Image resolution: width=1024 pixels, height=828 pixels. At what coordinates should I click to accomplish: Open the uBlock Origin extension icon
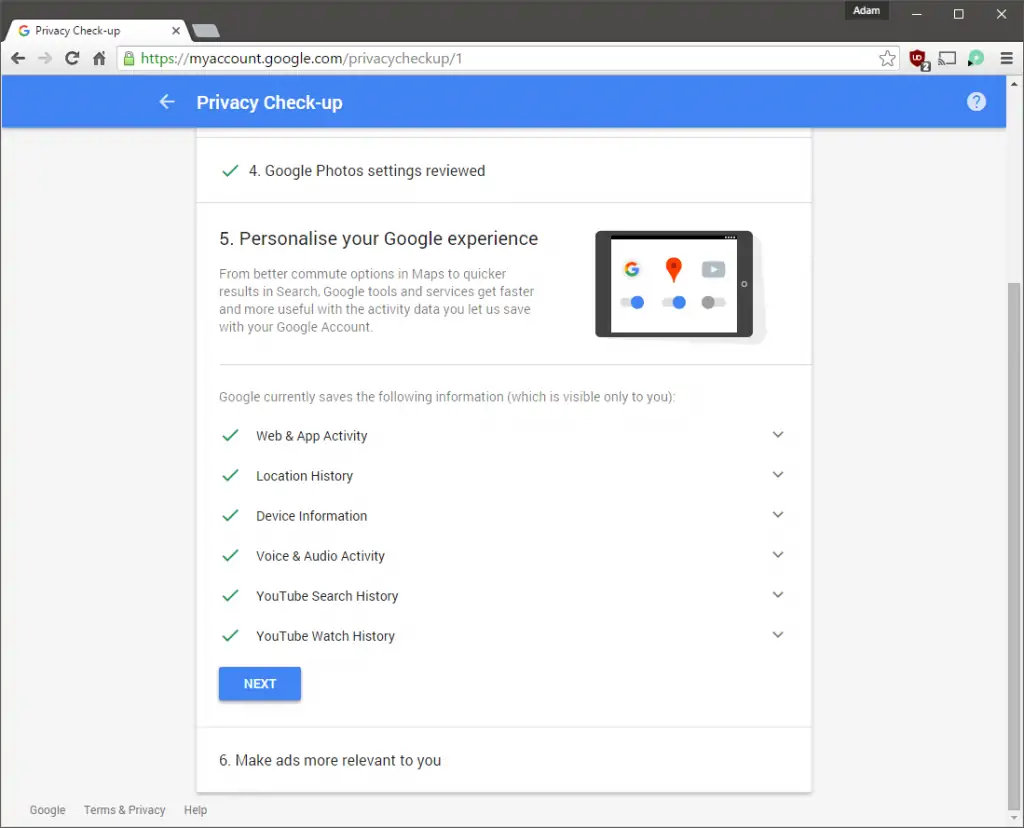[x=919, y=59]
